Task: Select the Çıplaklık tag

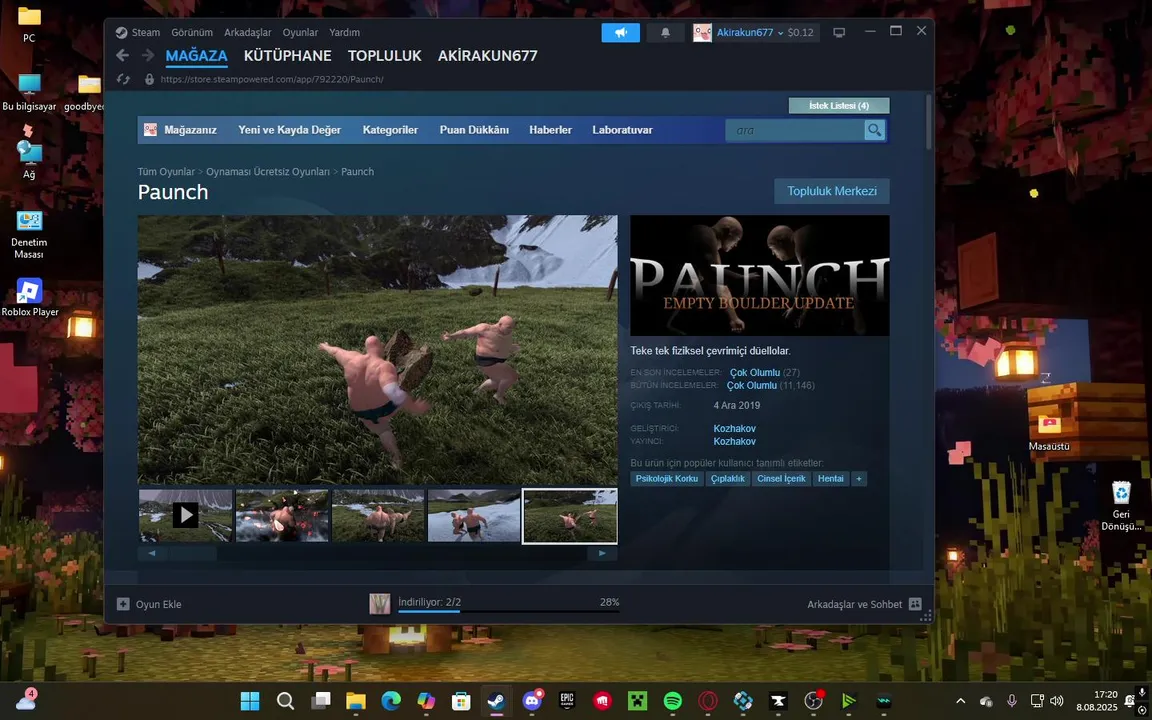Action: tap(727, 478)
